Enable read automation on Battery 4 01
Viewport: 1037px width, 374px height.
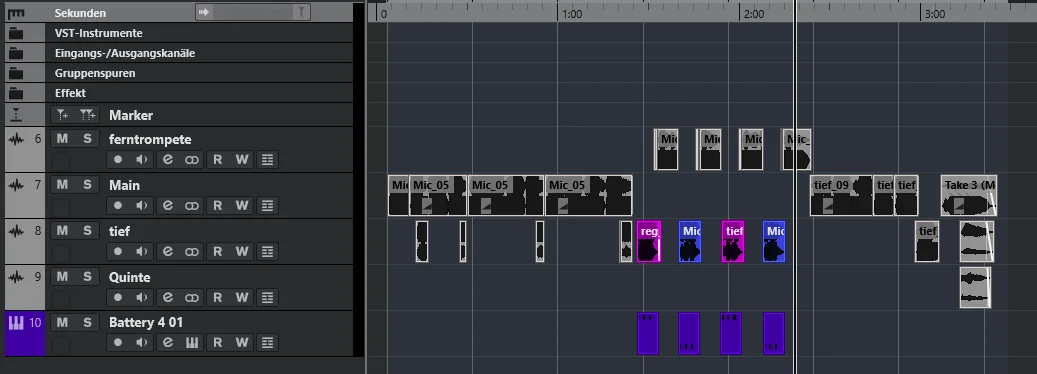[x=218, y=342]
